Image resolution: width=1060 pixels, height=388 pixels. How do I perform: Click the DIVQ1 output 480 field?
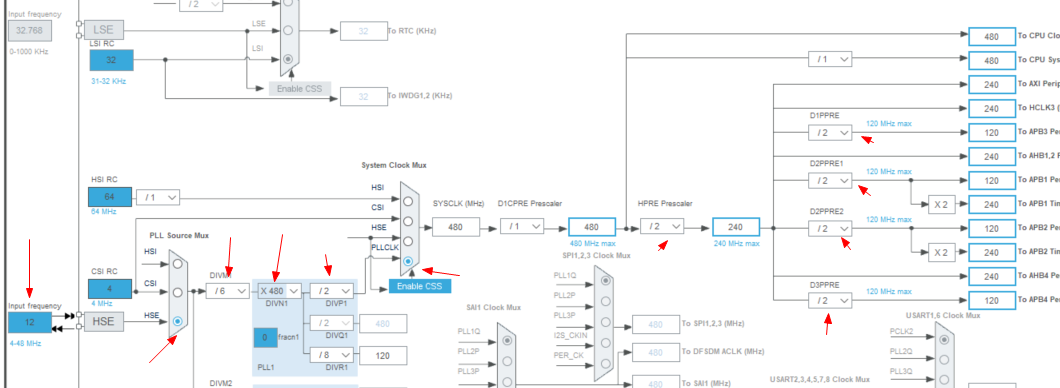coord(383,324)
